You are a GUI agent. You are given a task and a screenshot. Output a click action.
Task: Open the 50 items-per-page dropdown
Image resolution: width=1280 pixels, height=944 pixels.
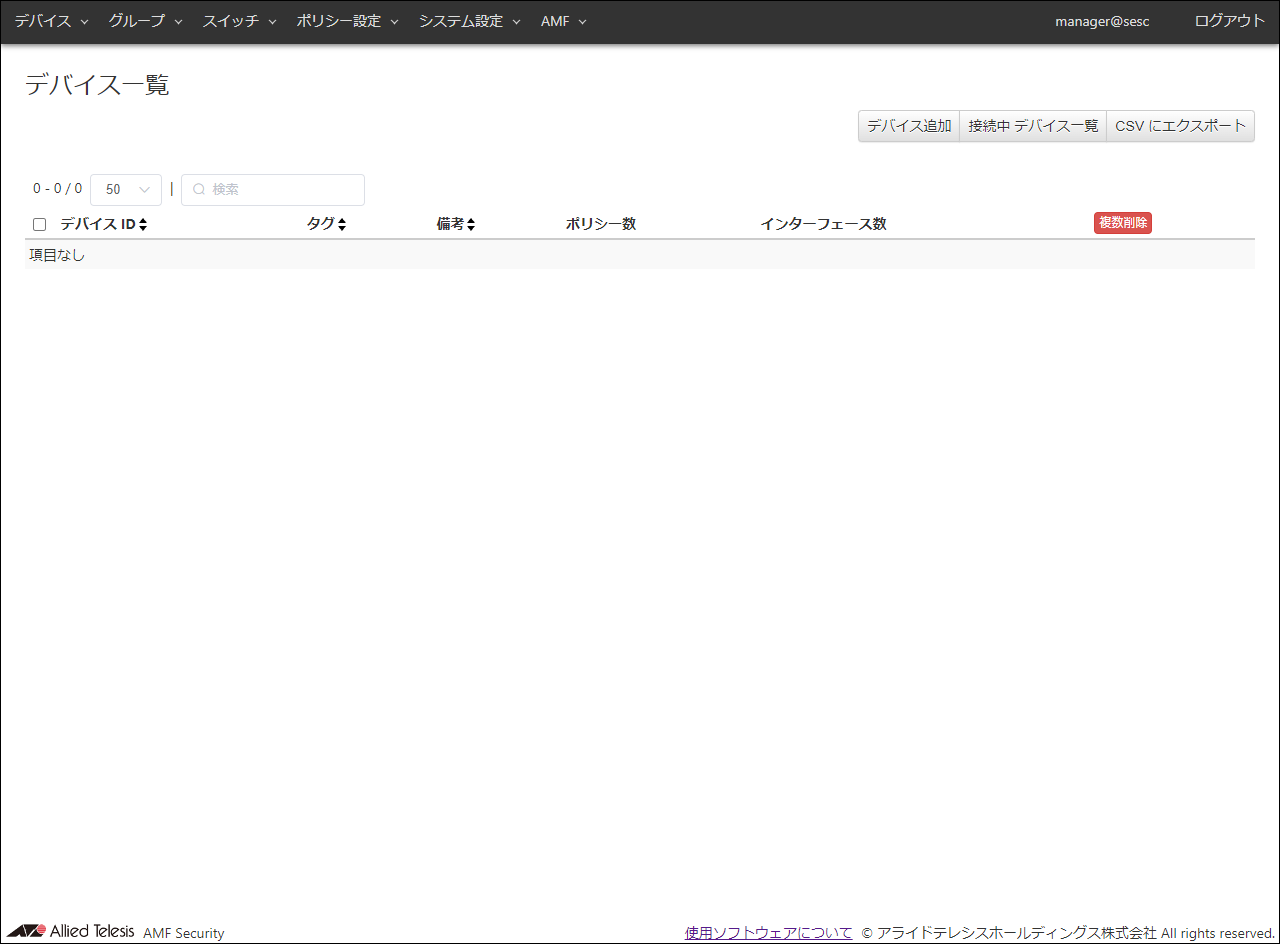(126, 190)
